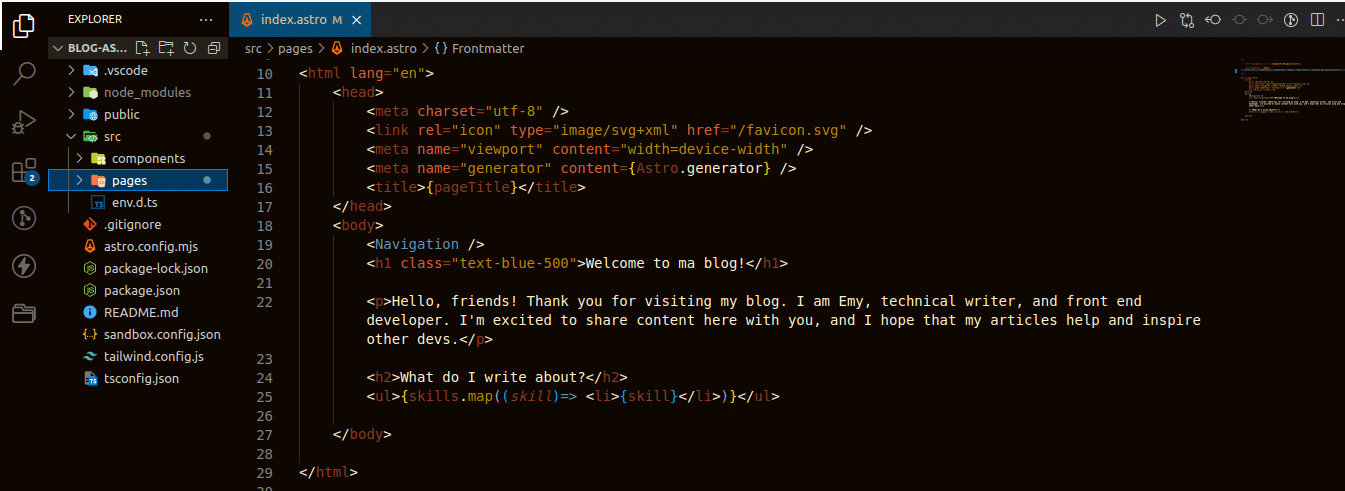Viewport: 1345px width, 491px height.
Task: Run the file with the play icon
Action: pos(1160,19)
